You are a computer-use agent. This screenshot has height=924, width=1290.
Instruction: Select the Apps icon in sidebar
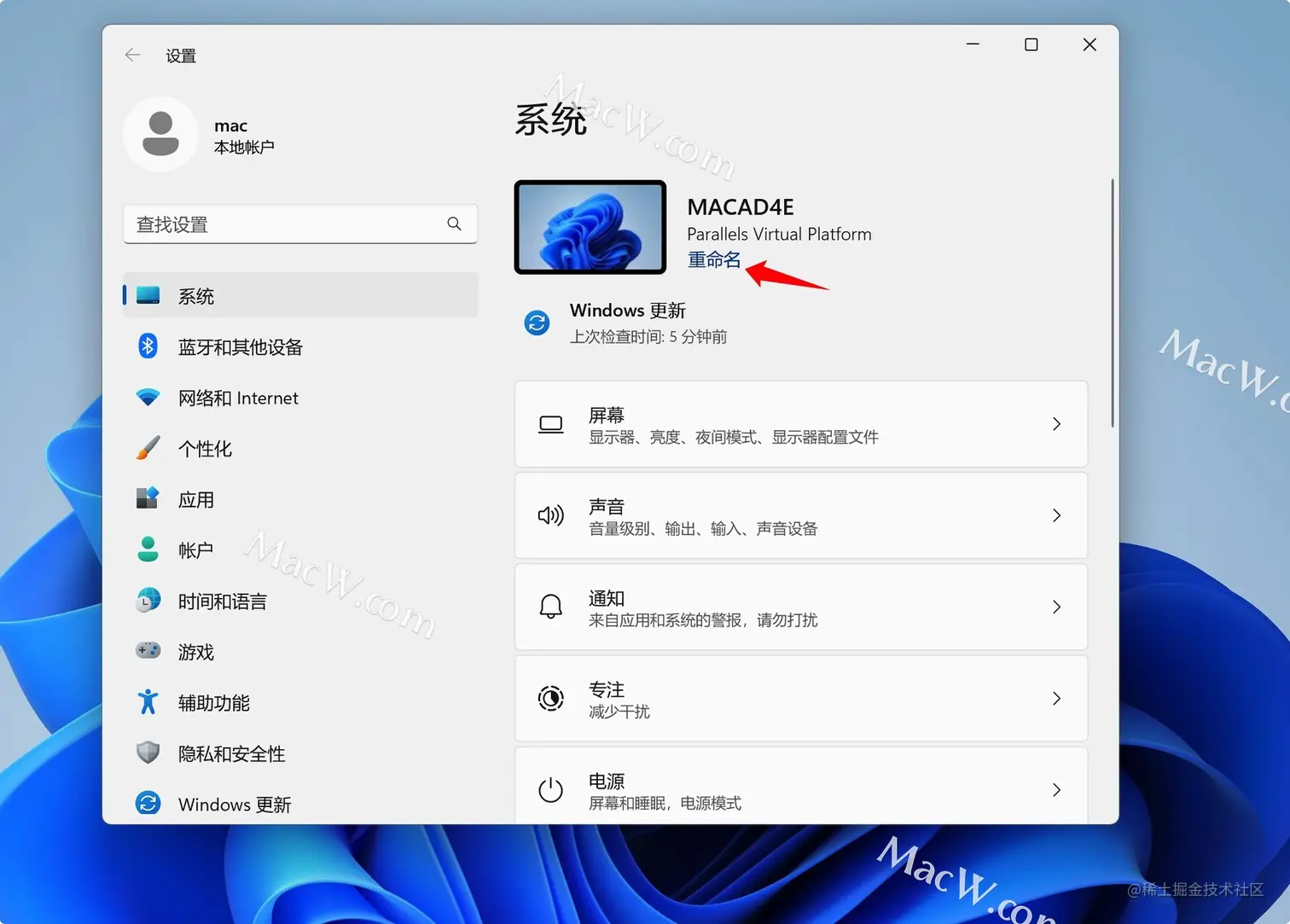(x=148, y=498)
